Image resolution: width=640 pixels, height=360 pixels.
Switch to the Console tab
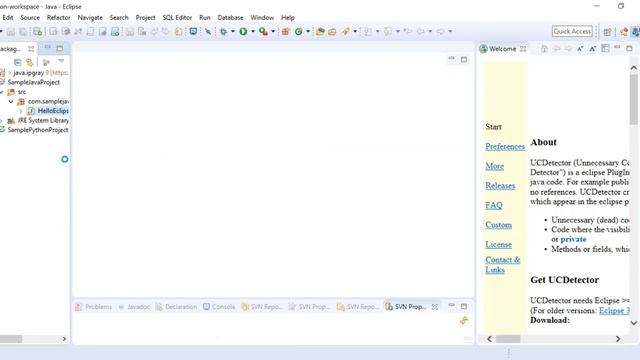pos(219,307)
